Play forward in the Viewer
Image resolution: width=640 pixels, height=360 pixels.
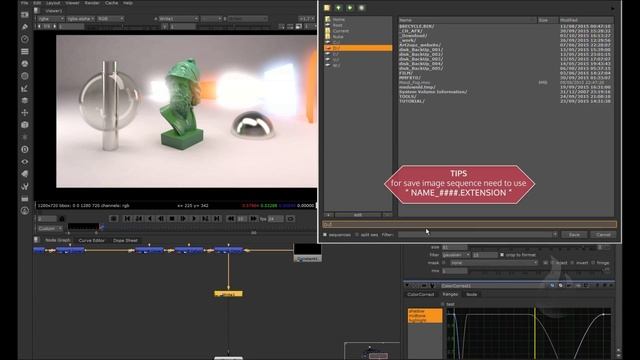click(194, 219)
